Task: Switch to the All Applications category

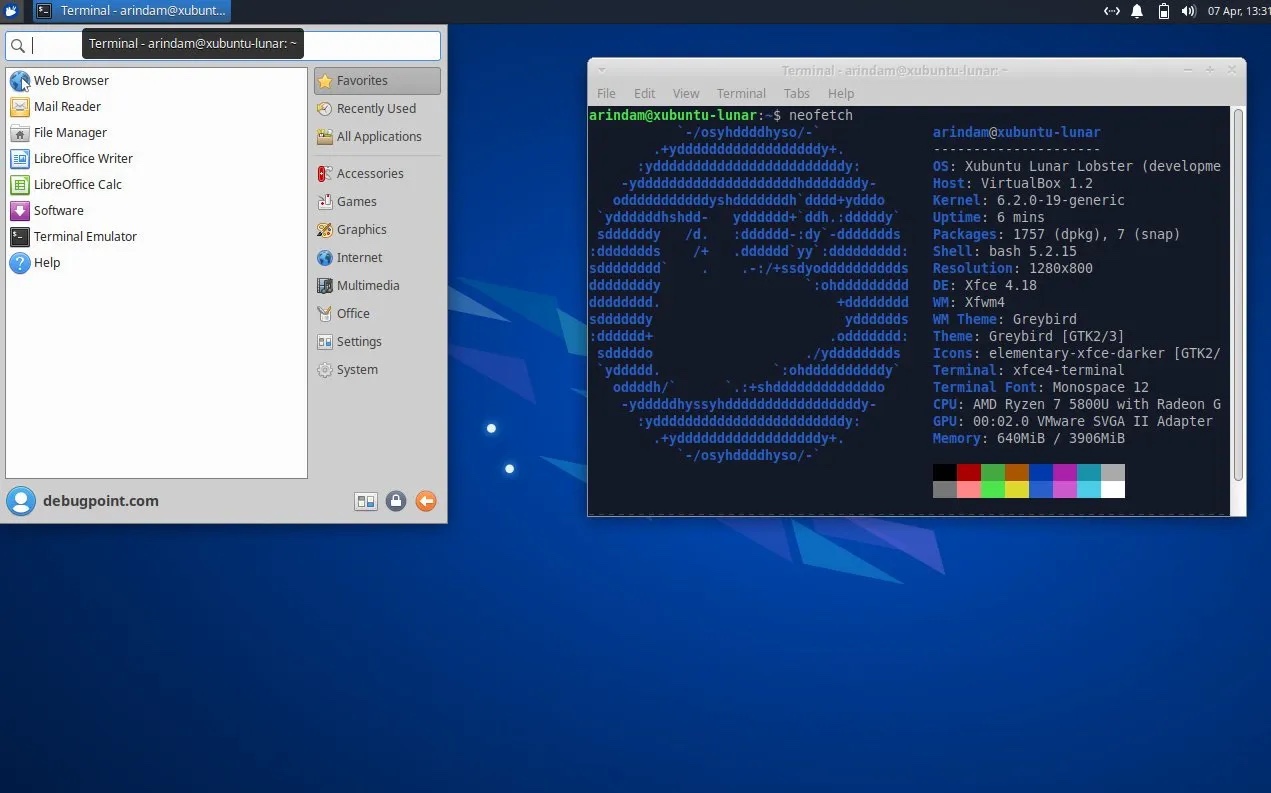Action: [378, 136]
